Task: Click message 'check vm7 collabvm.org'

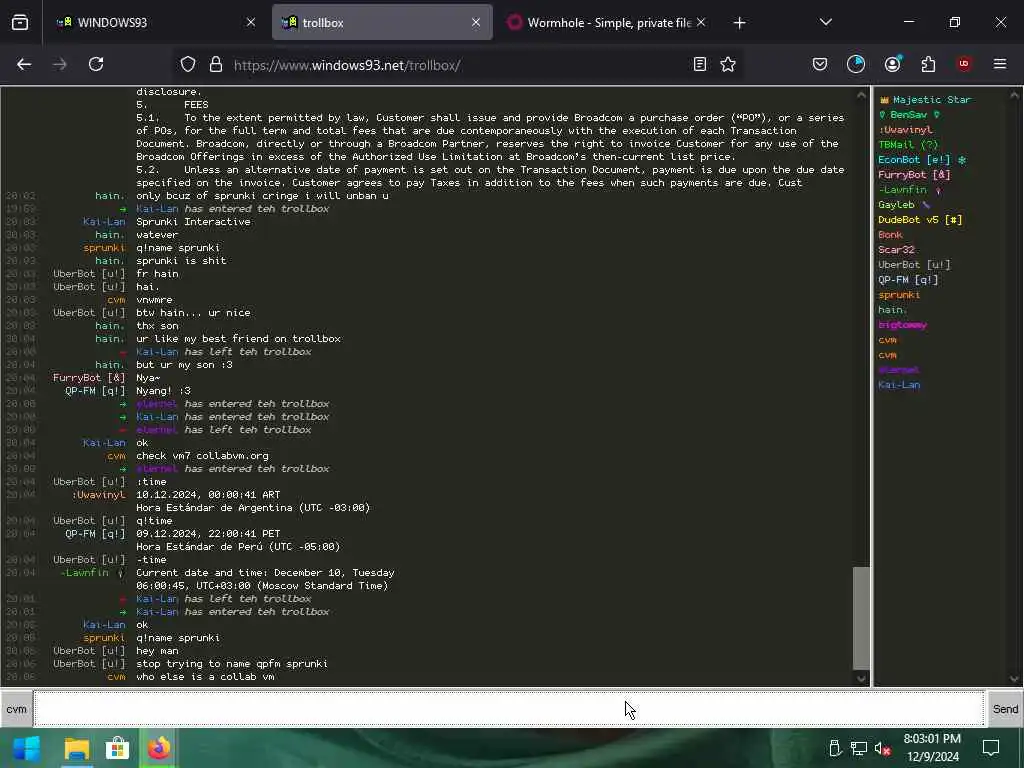Action: pyautogui.click(x=202, y=455)
